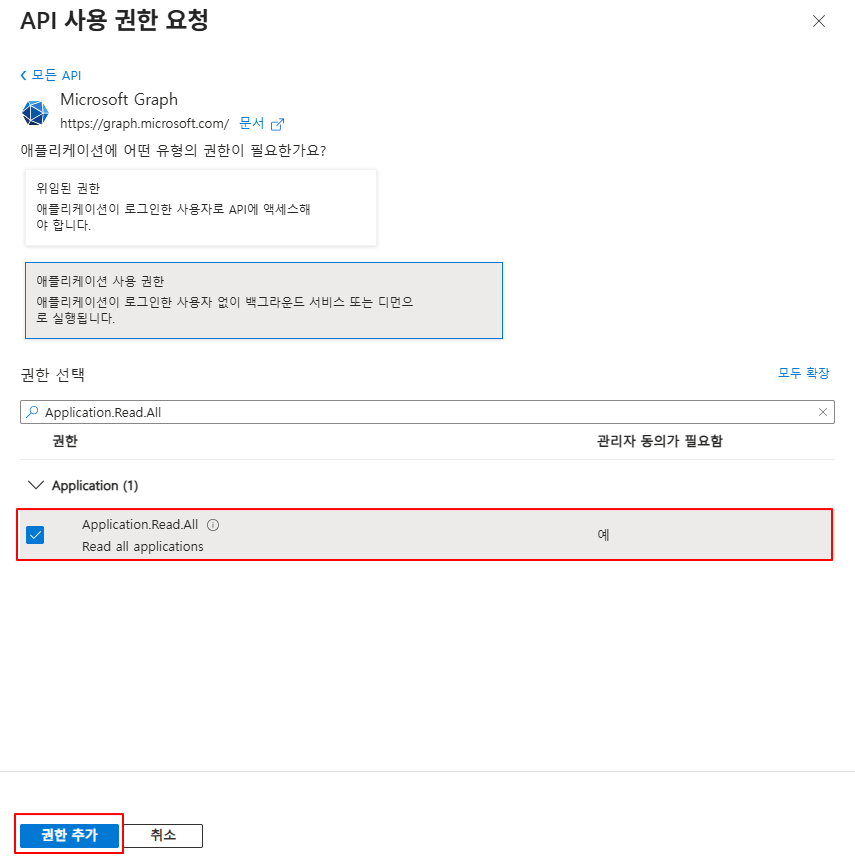
Task: Click the 취소 button
Action: (163, 835)
